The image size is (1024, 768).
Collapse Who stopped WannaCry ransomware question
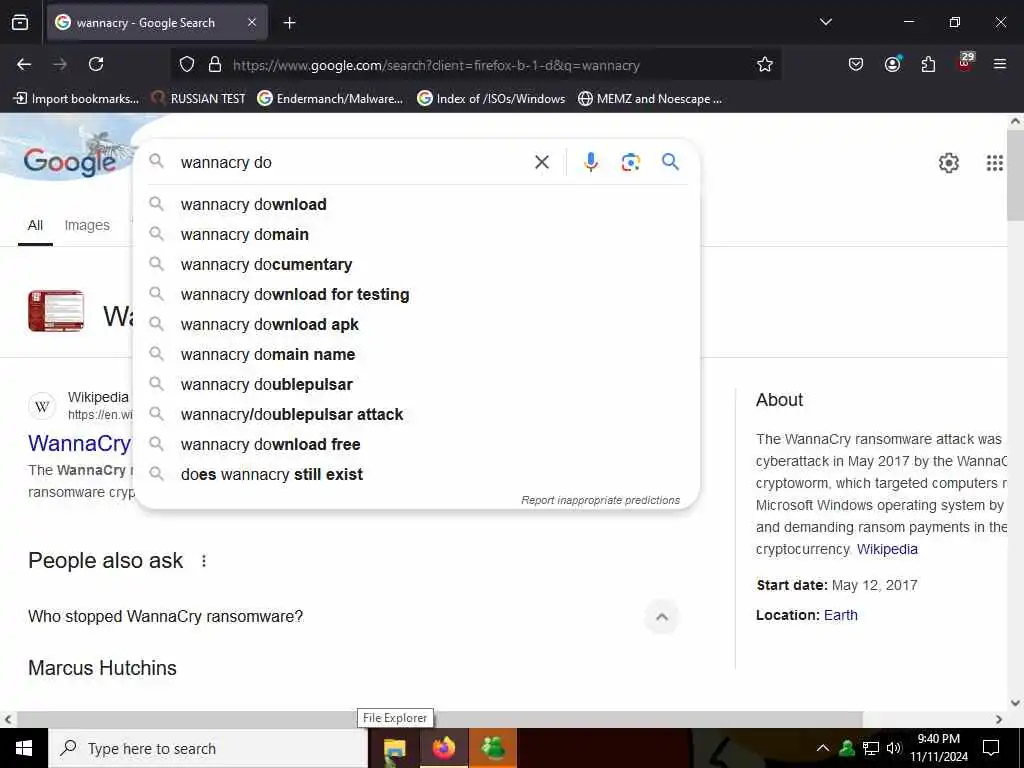[662, 616]
